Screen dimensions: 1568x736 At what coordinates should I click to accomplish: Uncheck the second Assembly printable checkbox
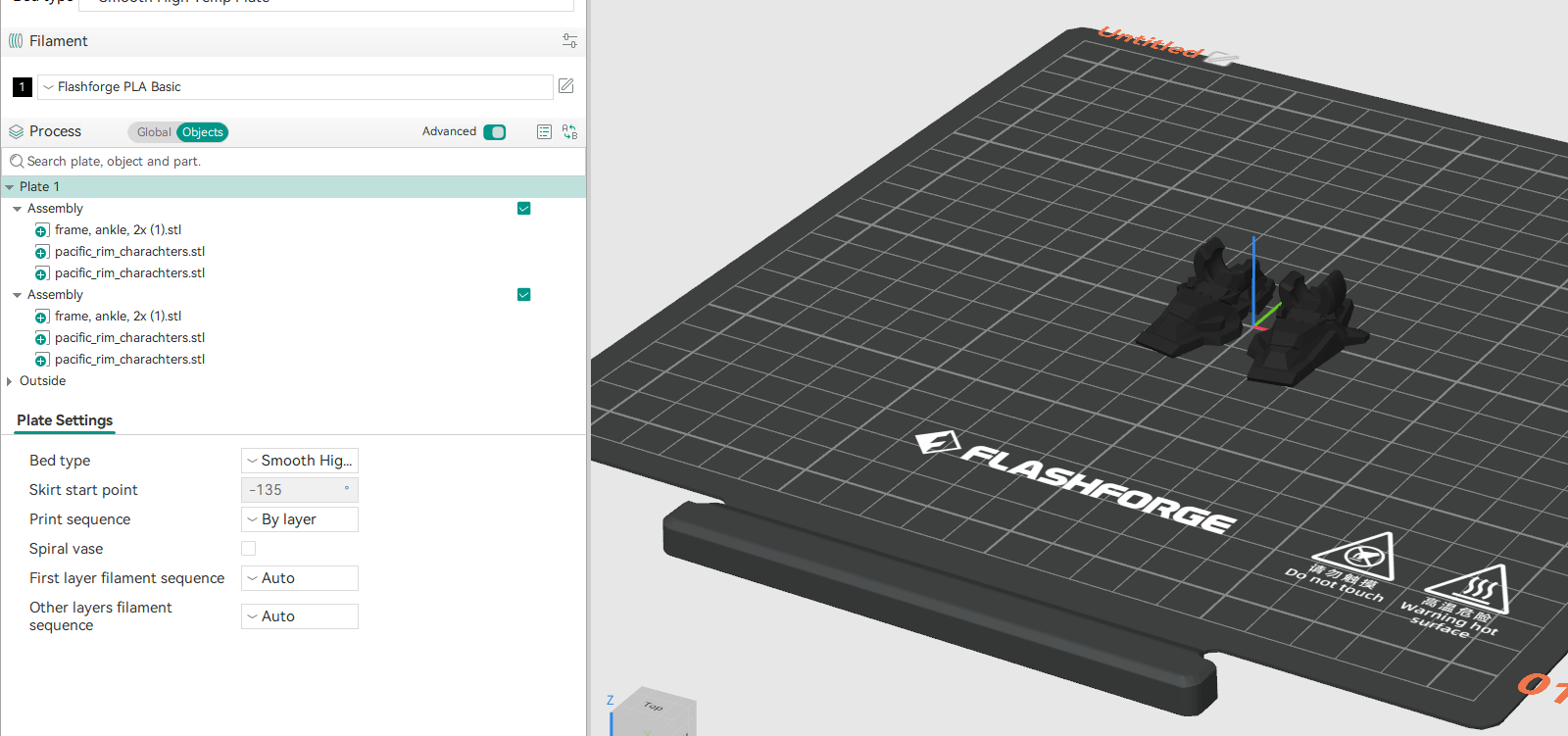pyautogui.click(x=524, y=295)
